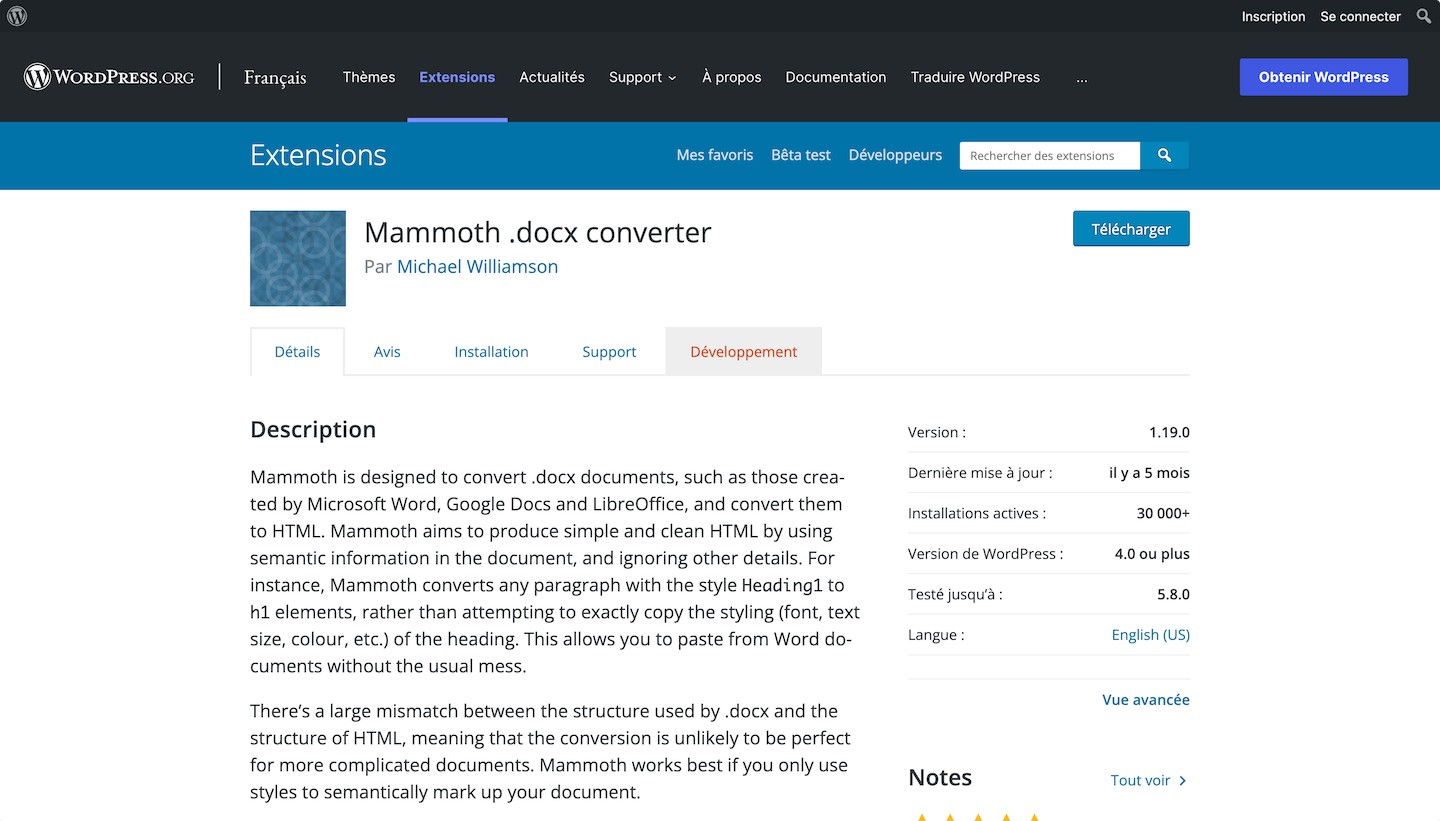
Task: Open the Bêta test link
Action: pyautogui.click(x=801, y=155)
